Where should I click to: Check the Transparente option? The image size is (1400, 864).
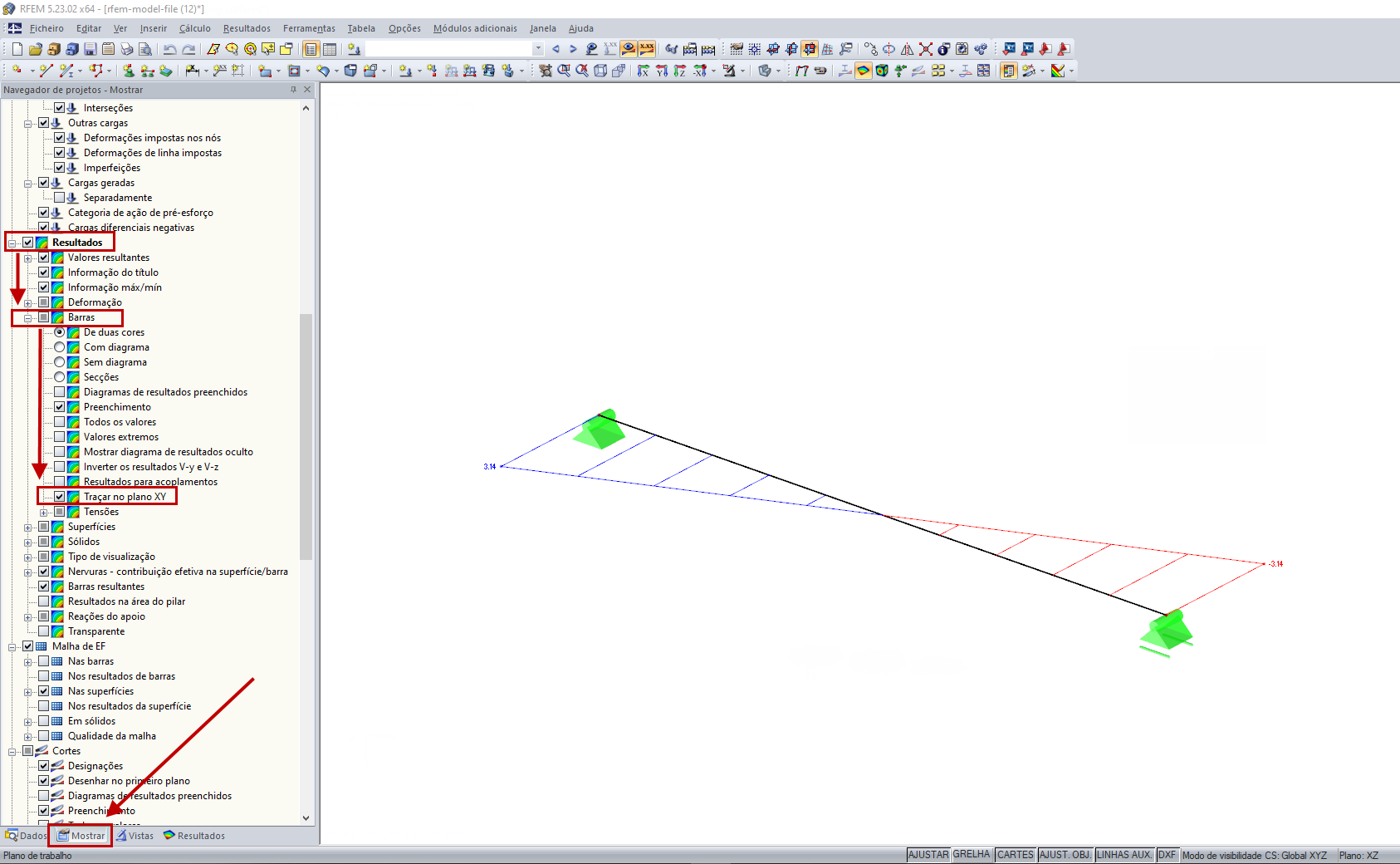pos(44,631)
